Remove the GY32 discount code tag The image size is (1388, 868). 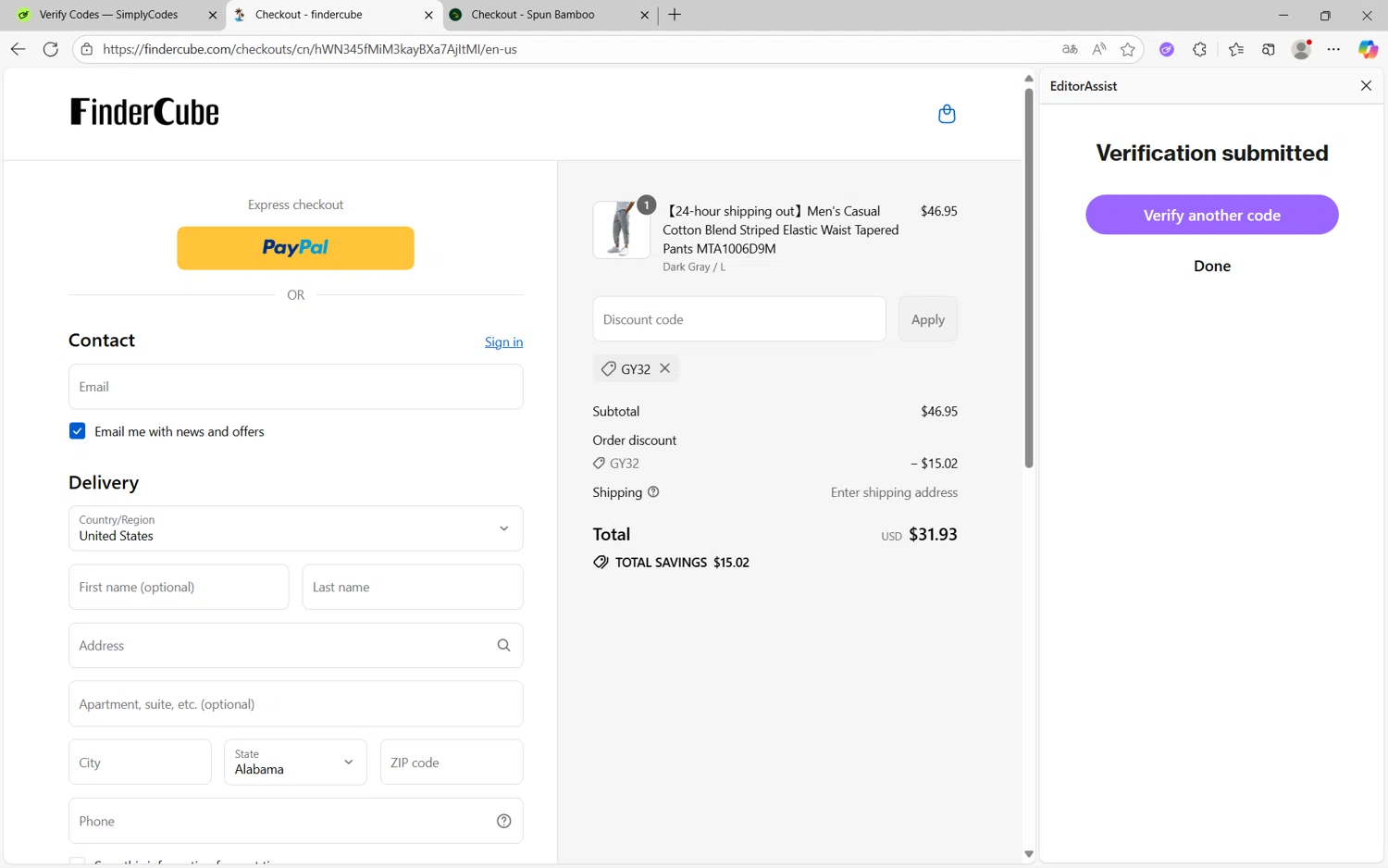[x=664, y=368]
